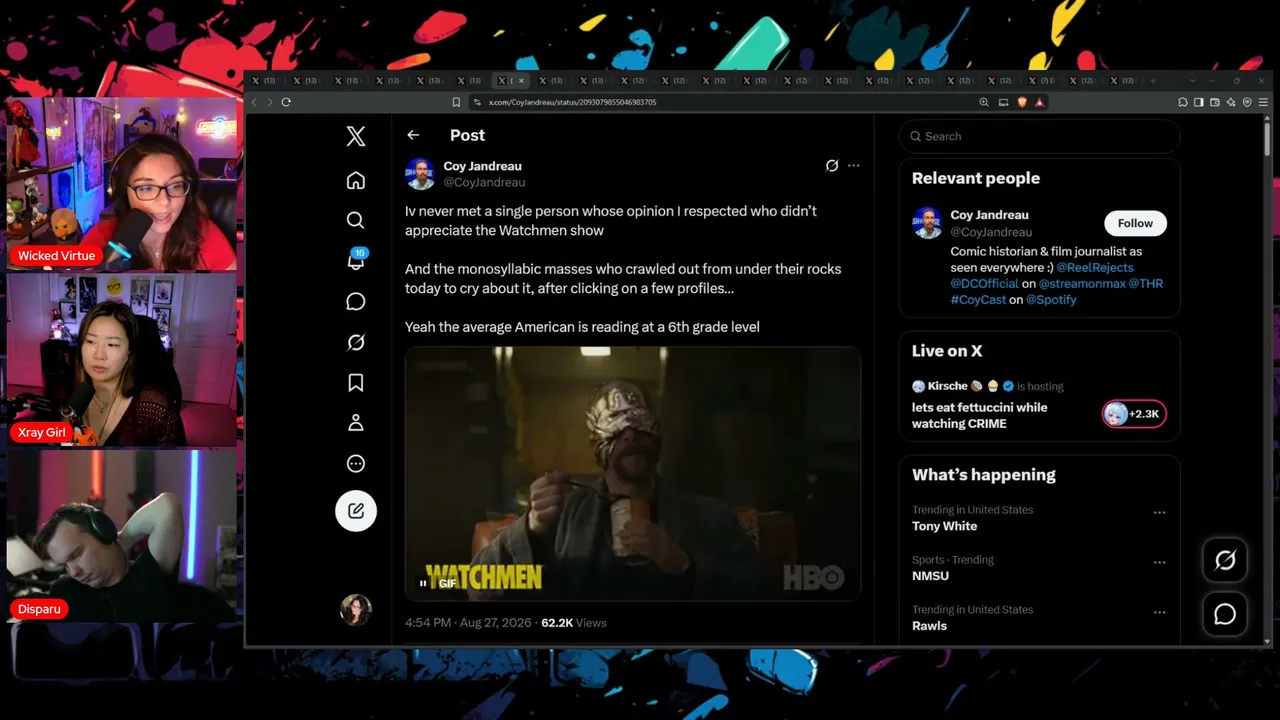Toggle the Brave sidebar panel
The height and width of the screenshot is (720, 1280).
tap(1199, 102)
